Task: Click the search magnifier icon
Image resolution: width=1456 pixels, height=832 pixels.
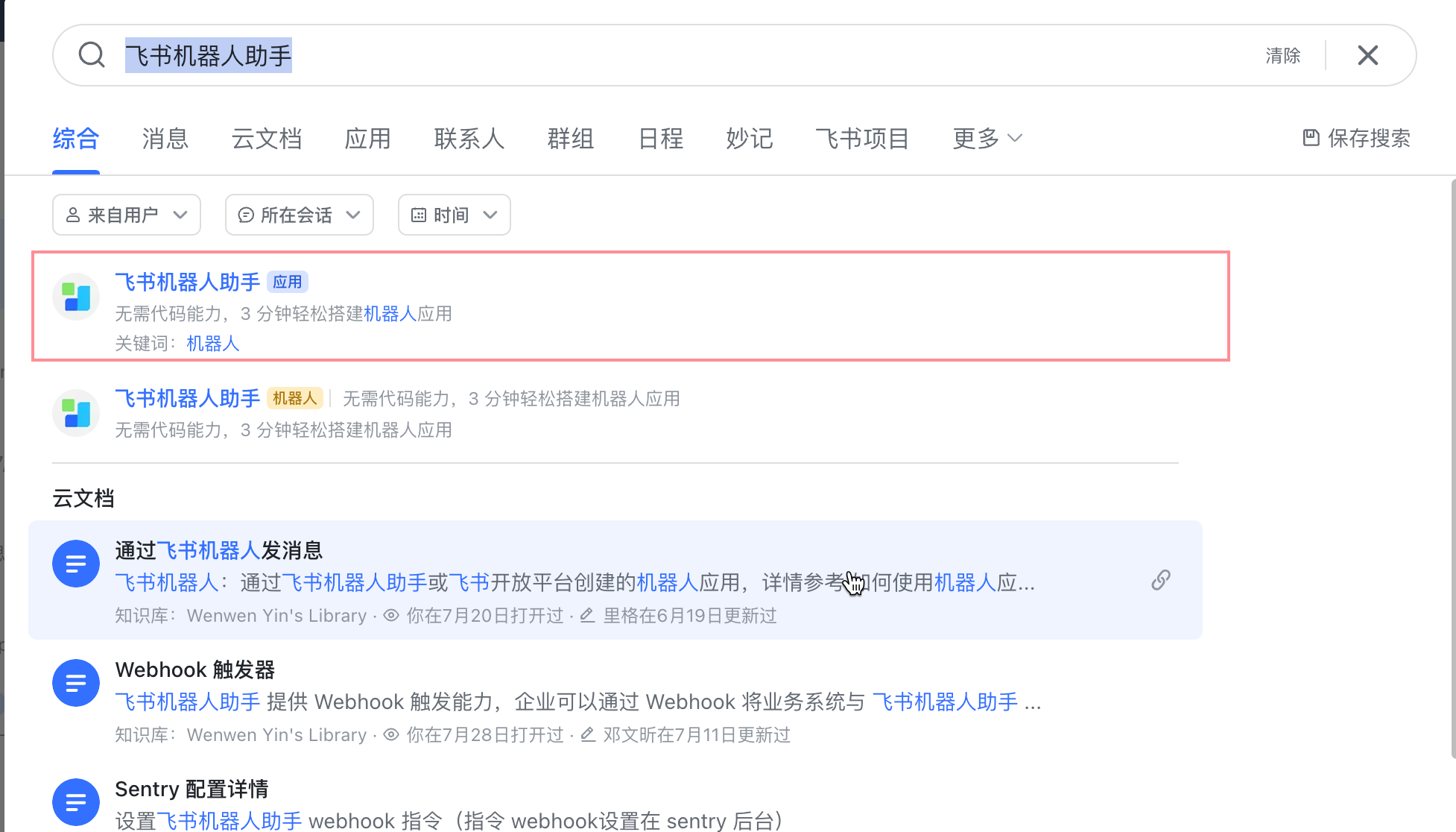Action: coord(92,55)
